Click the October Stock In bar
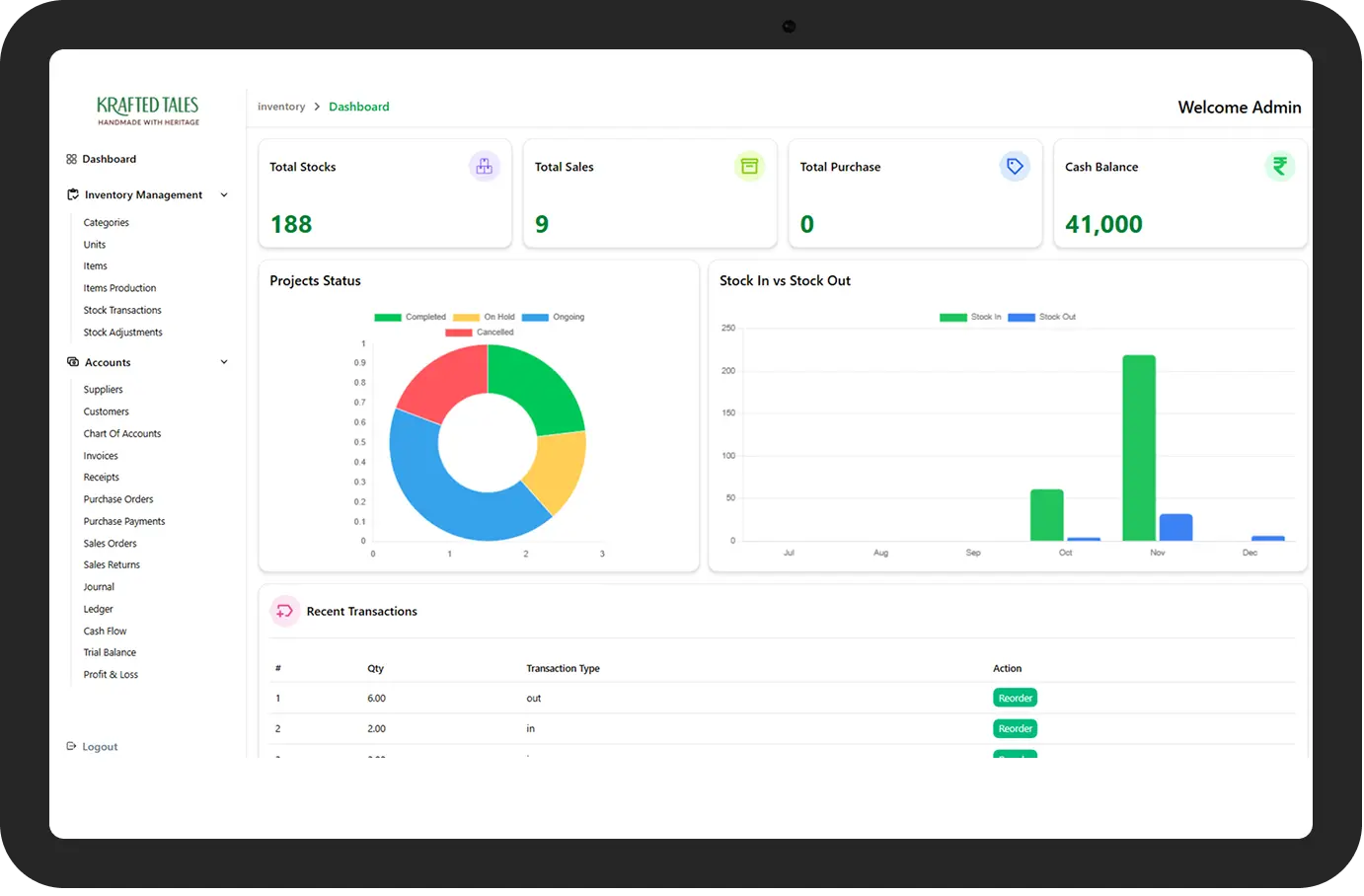This screenshot has height=896, width=1364. click(x=1047, y=515)
